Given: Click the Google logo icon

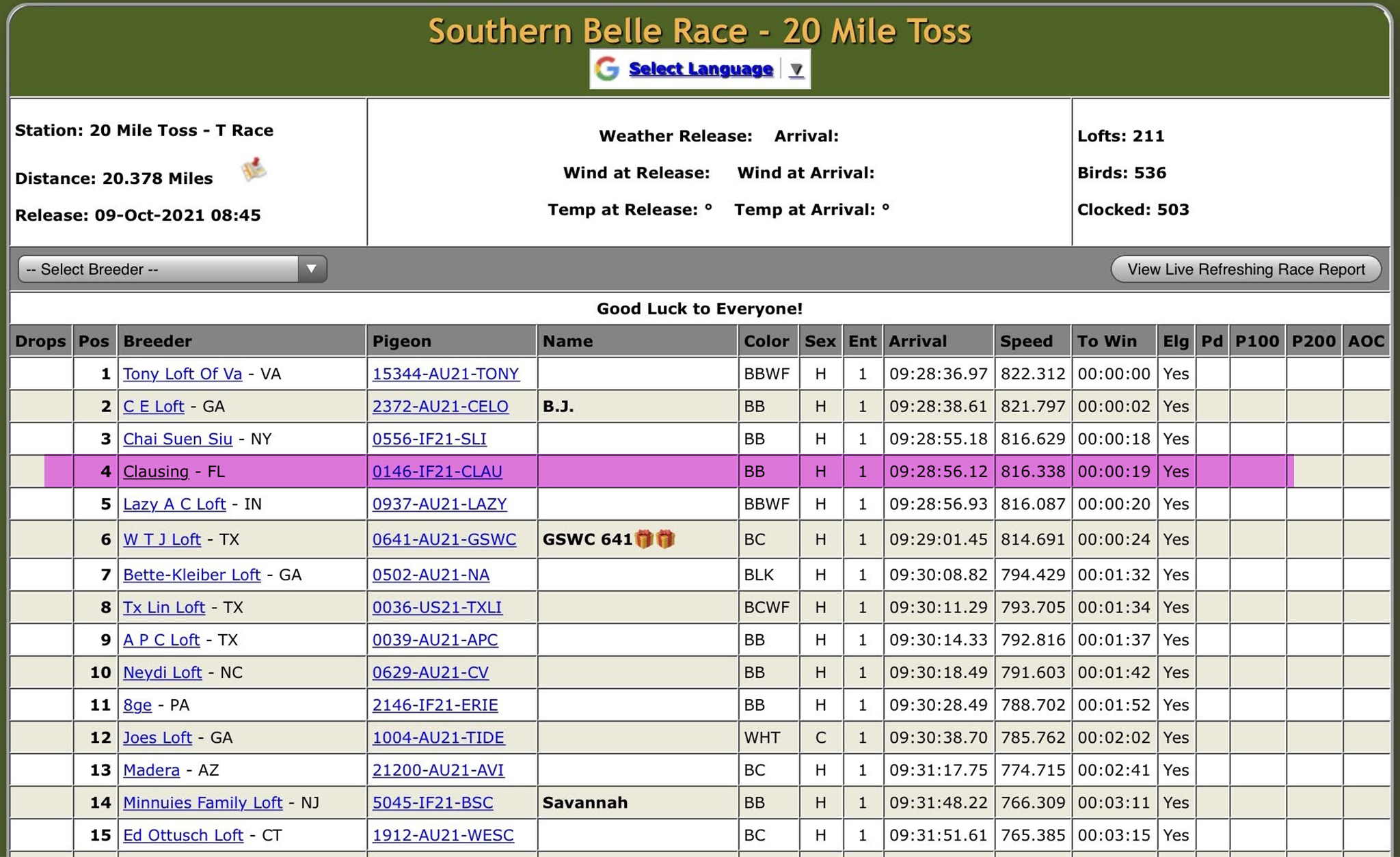Looking at the screenshot, I should pyautogui.click(x=607, y=69).
